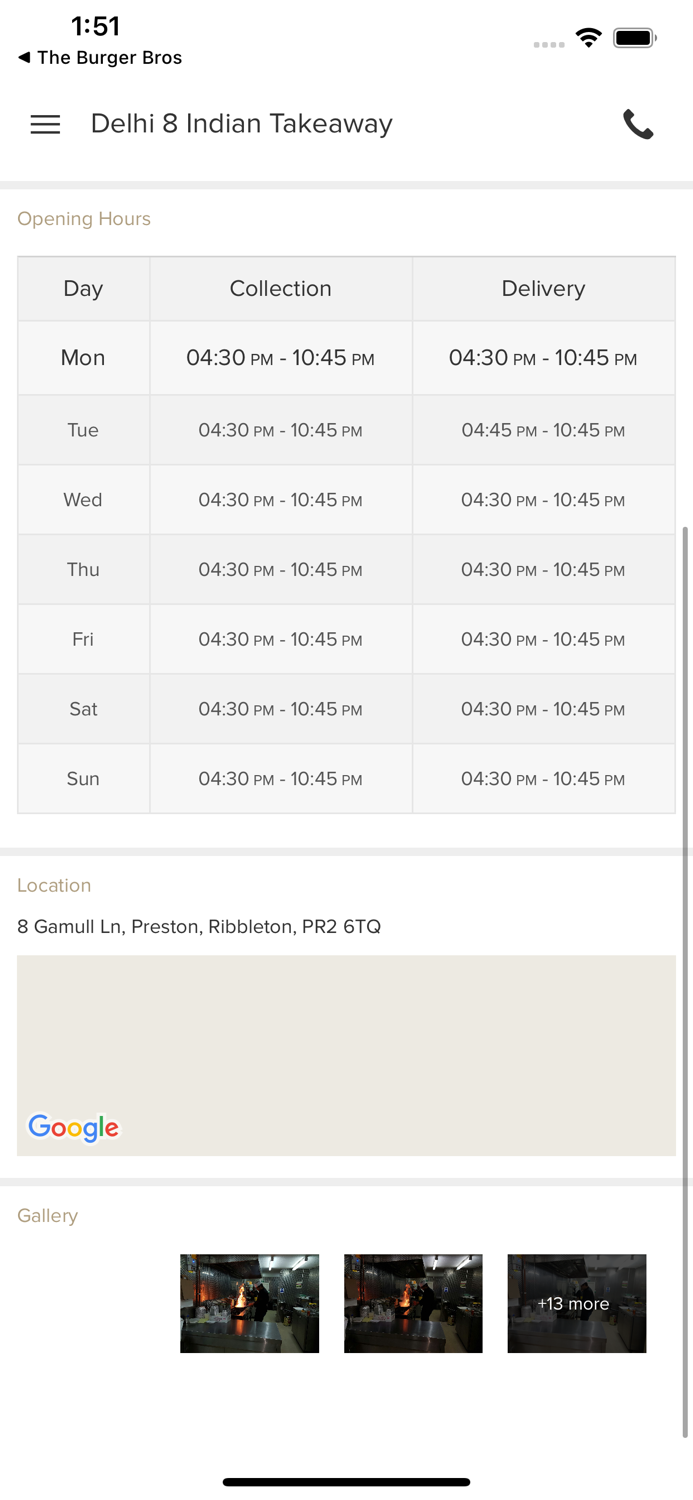
Task: Tap the Google logo on map
Action: (73, 1127)
